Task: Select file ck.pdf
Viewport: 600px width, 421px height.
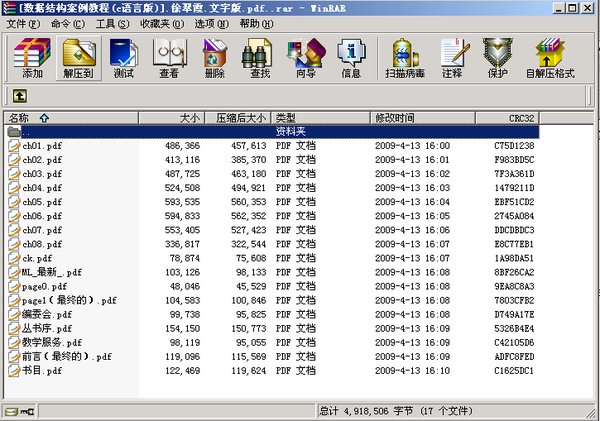Action: (x=37, y=258)
